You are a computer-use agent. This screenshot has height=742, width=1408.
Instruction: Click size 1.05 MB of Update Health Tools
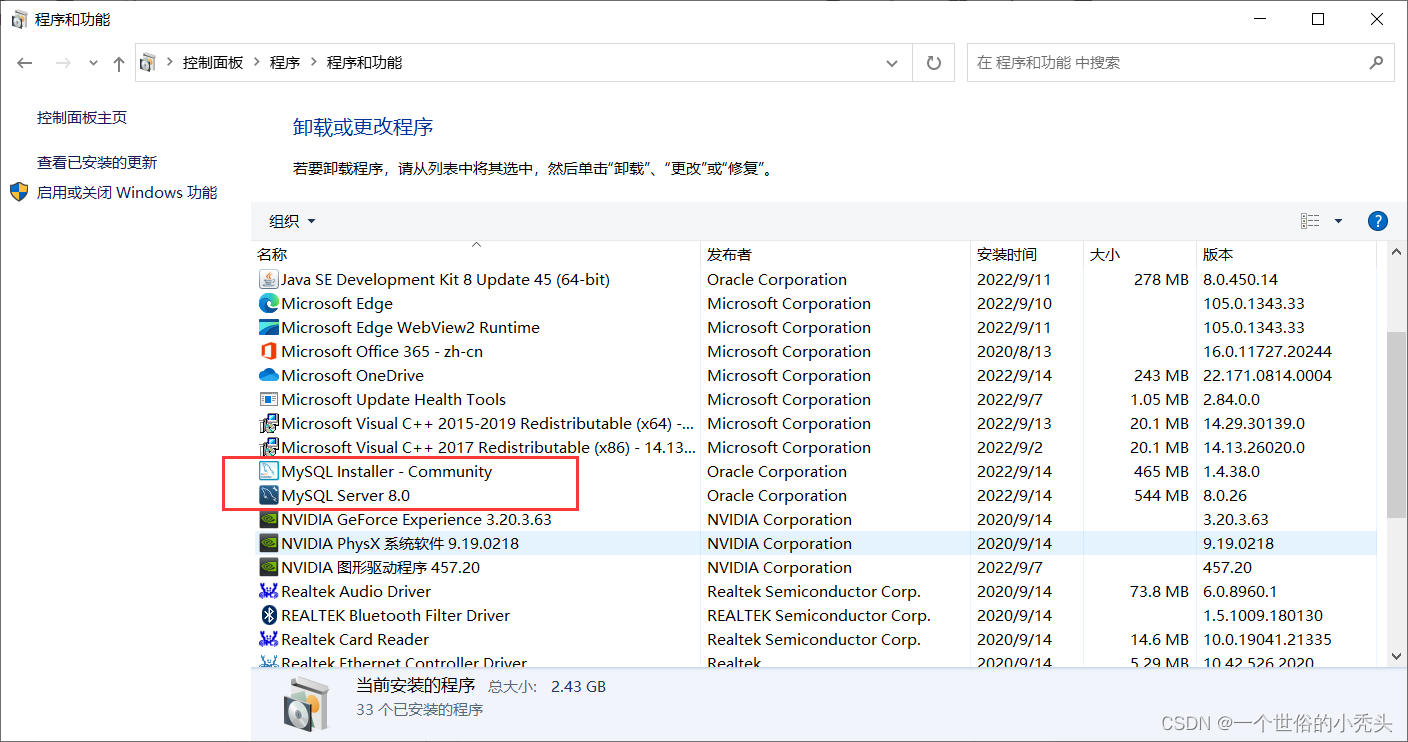pos(1159,399)
